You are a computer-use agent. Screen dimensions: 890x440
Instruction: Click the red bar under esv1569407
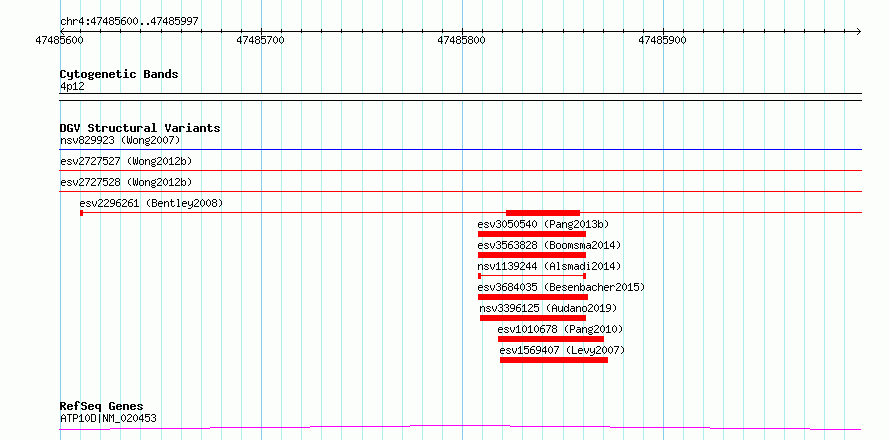tap(554, 360)
